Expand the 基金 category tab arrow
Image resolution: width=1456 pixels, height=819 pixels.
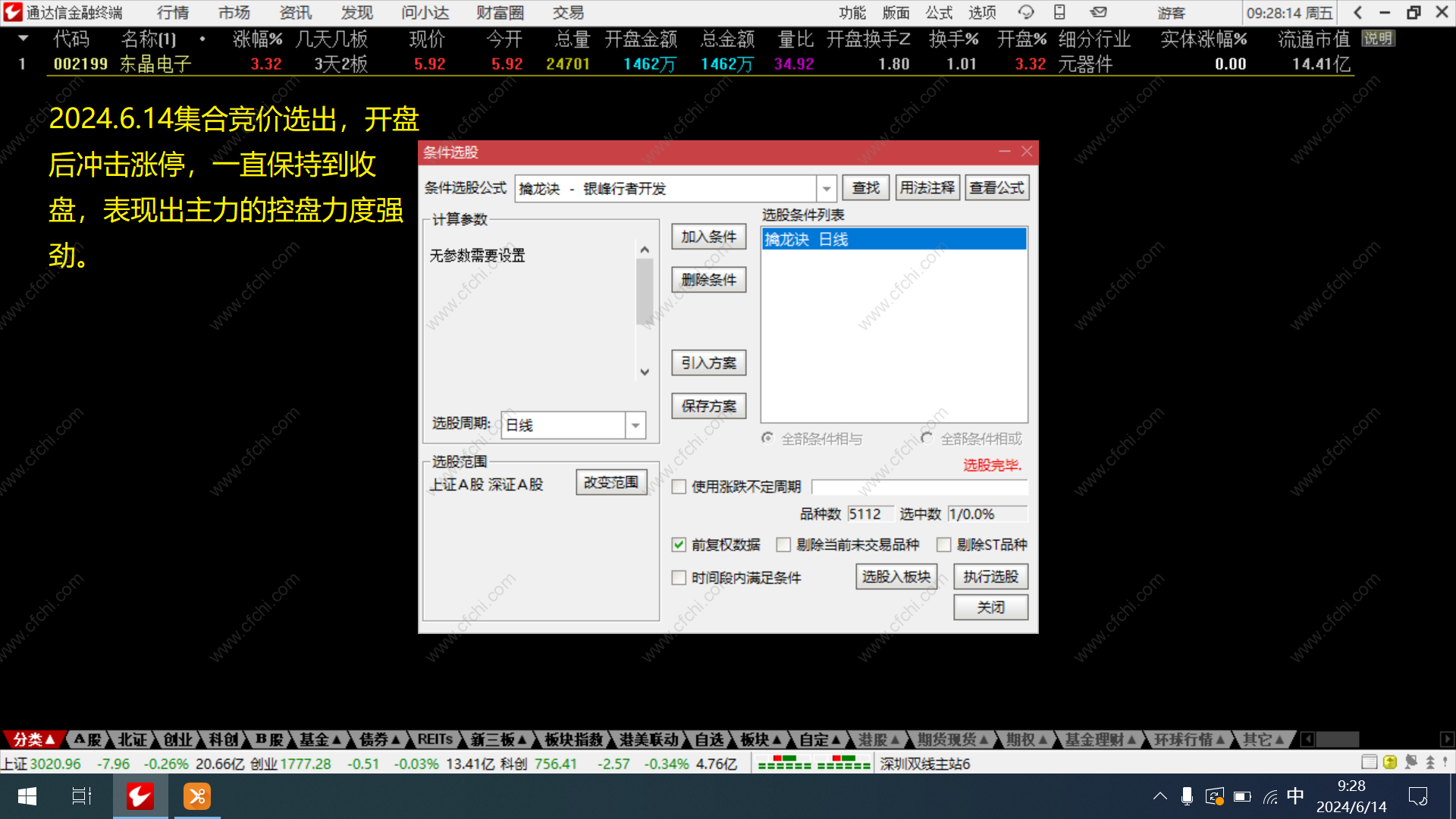point(337,739)
